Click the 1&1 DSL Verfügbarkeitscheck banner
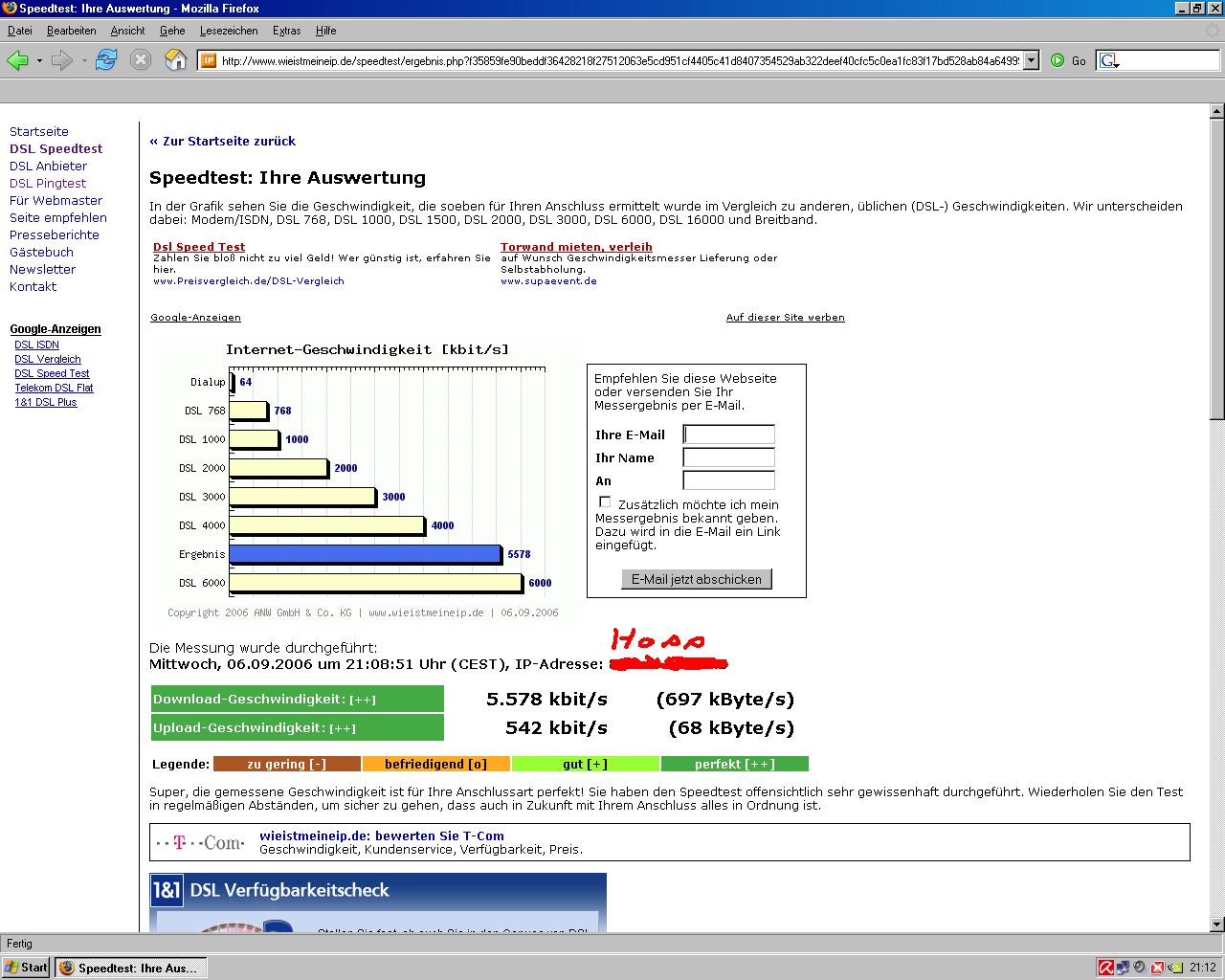 tap(378, 902)
